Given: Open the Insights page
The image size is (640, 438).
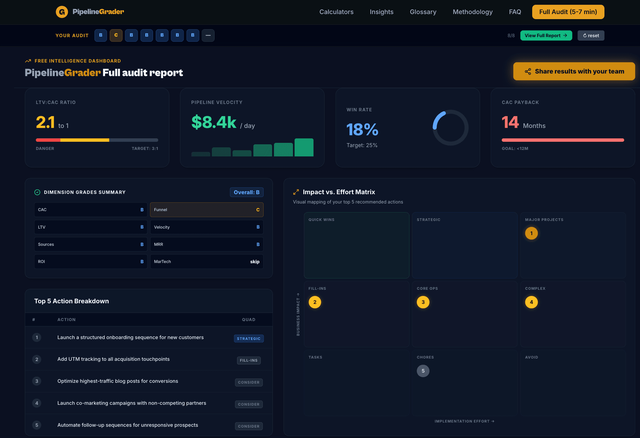Looking at the screenshot, I should coord(381,12).
